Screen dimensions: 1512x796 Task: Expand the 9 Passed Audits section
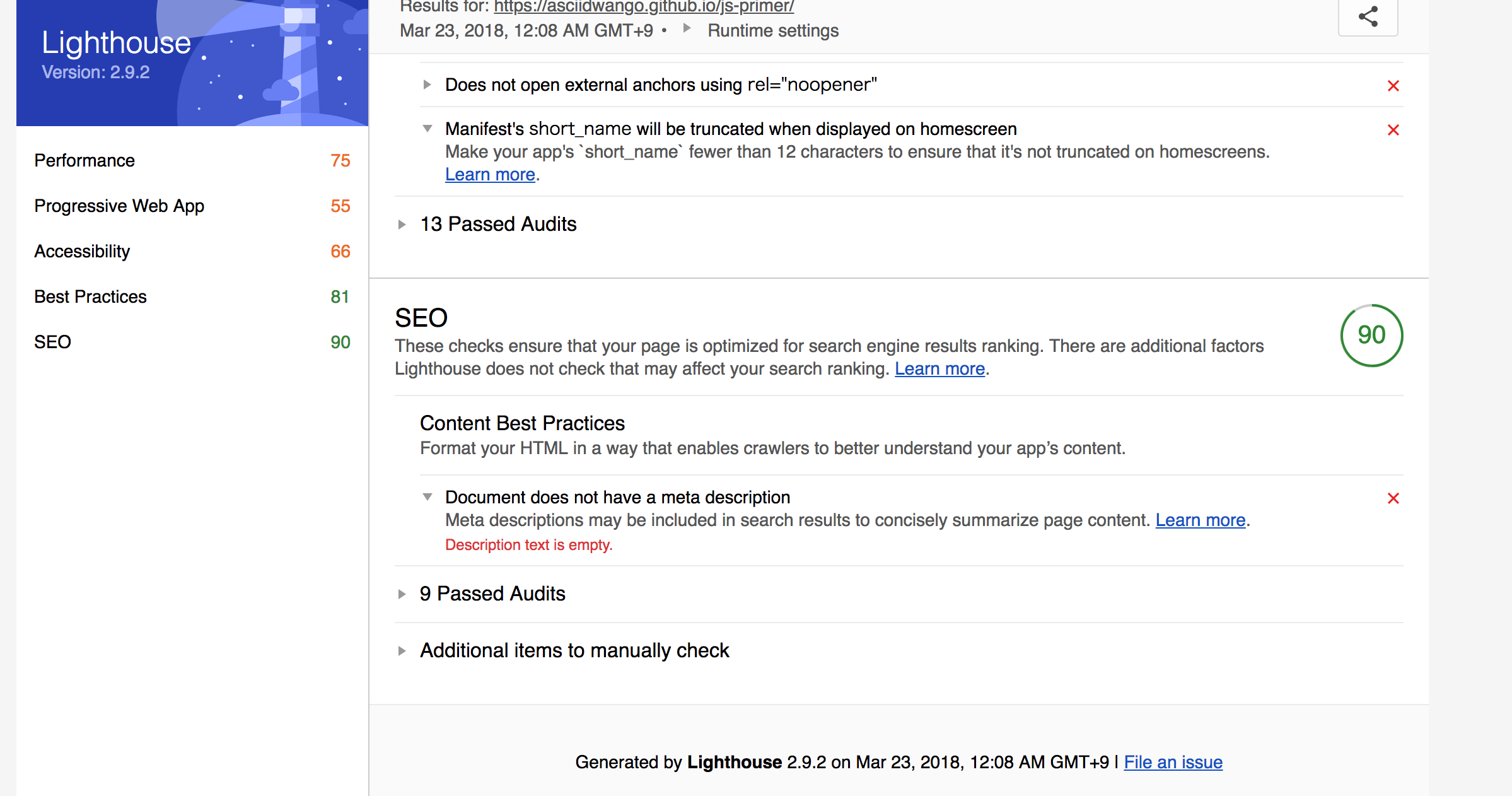pos(492,594)
